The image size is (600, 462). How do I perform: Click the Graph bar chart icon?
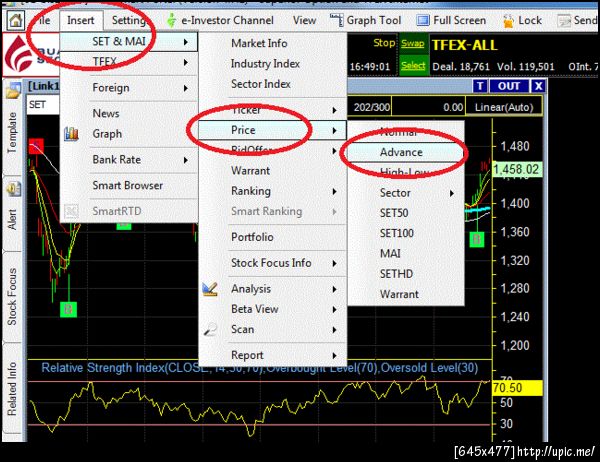72,134
